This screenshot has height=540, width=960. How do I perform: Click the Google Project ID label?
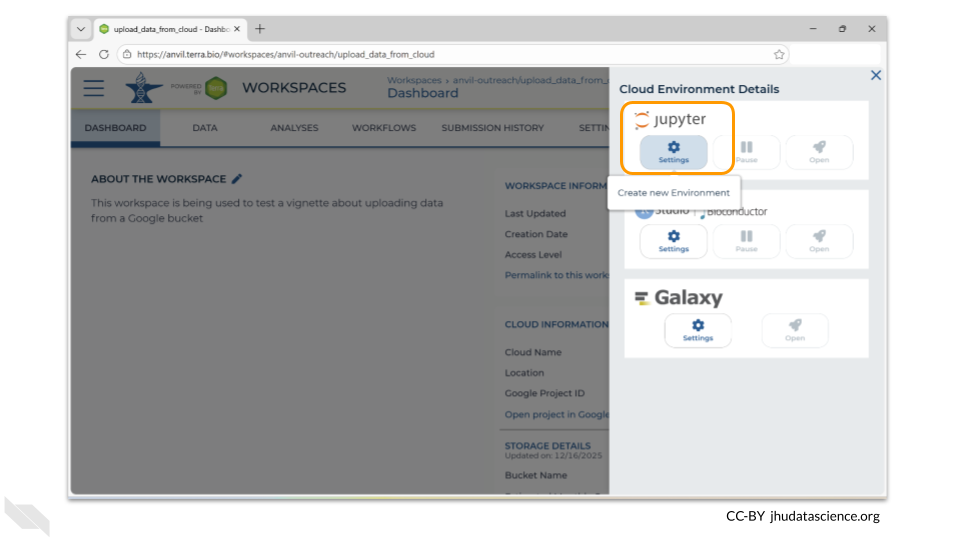544,393
